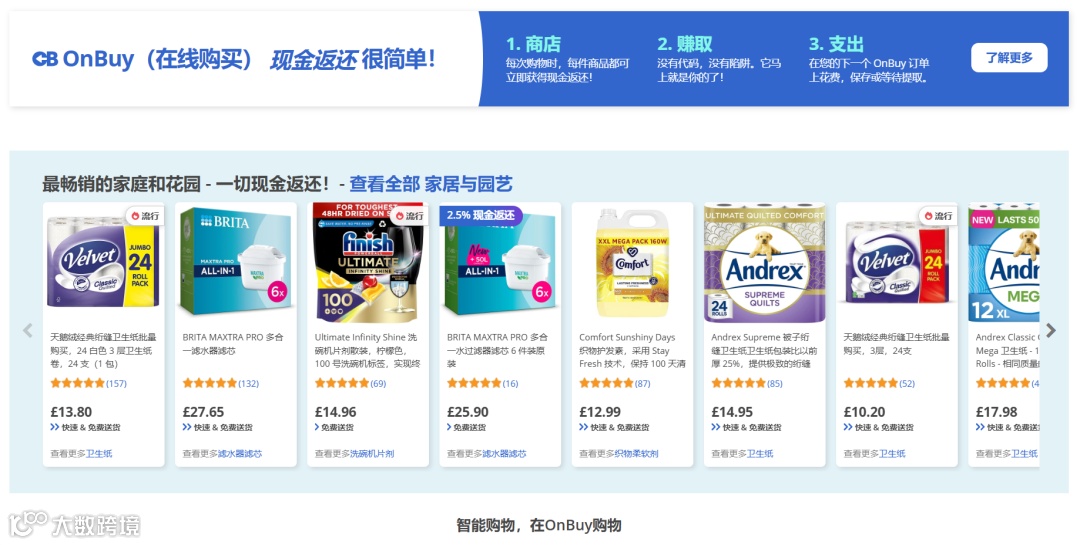The image size is (1080, 545).
Task: Open the 卫生纸 link under first Velvet product
Action: (x=99, y=453)
